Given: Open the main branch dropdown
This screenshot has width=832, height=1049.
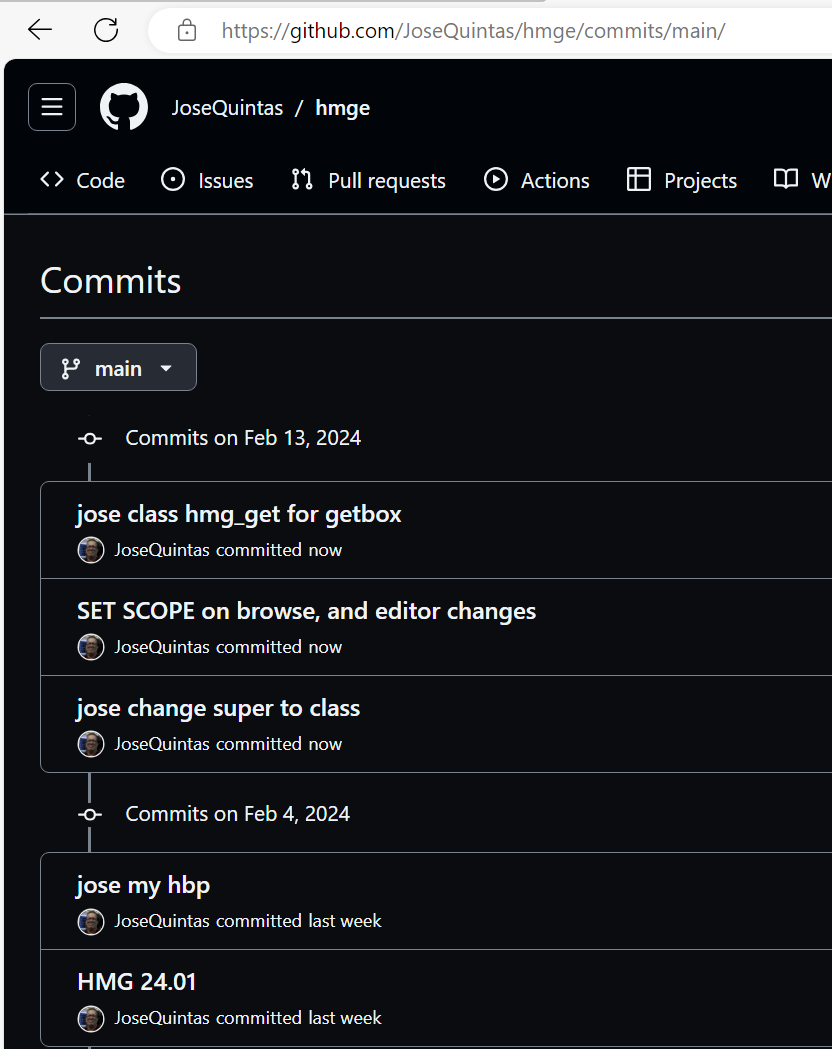Looking at the screenshot, I should click(118, 368).
